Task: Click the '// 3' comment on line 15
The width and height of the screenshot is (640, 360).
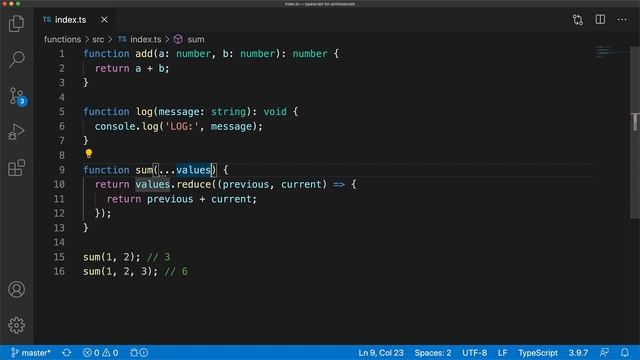Action: coord(158,257)
